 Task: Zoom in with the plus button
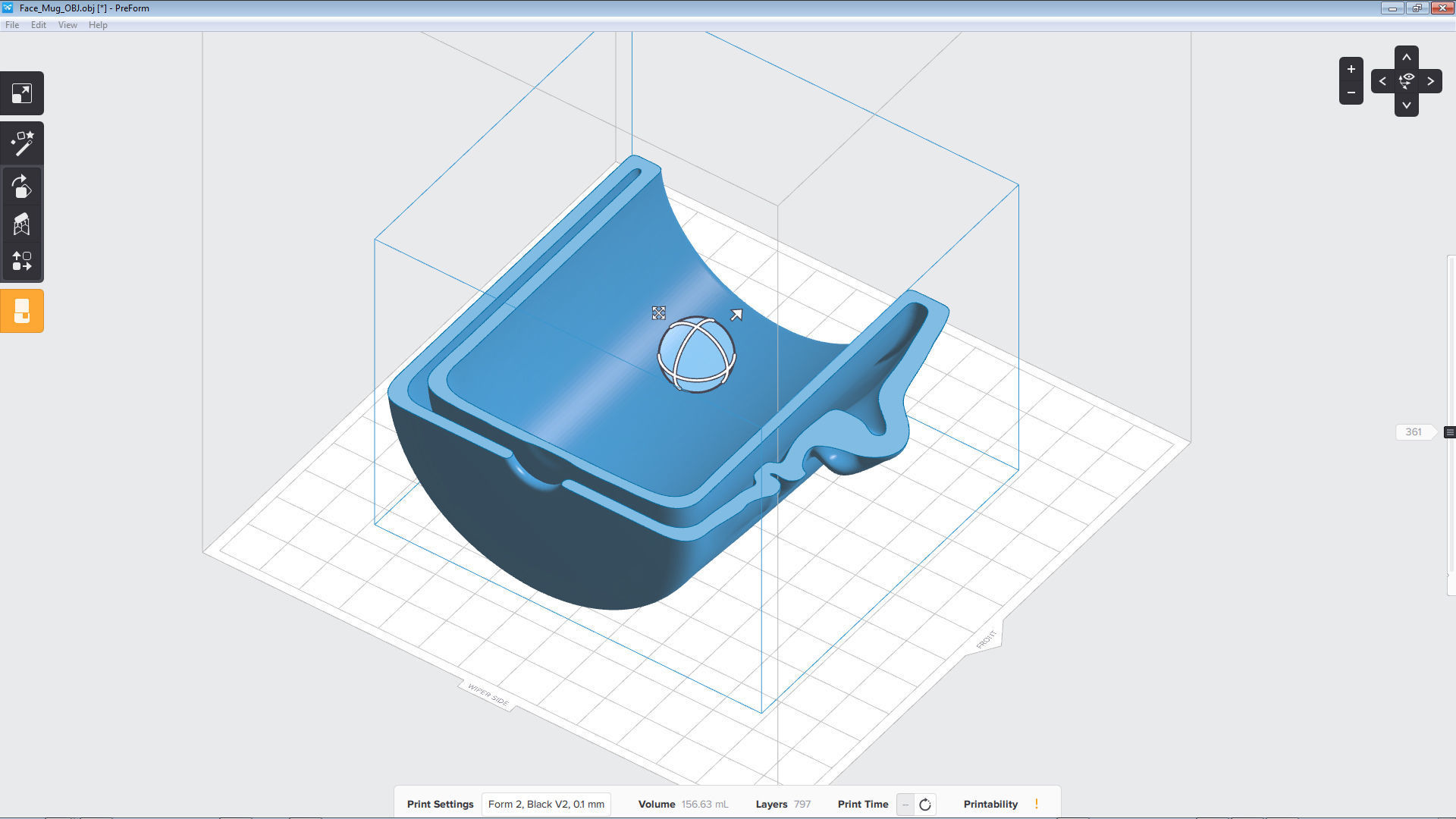(x=1351, y=69)
